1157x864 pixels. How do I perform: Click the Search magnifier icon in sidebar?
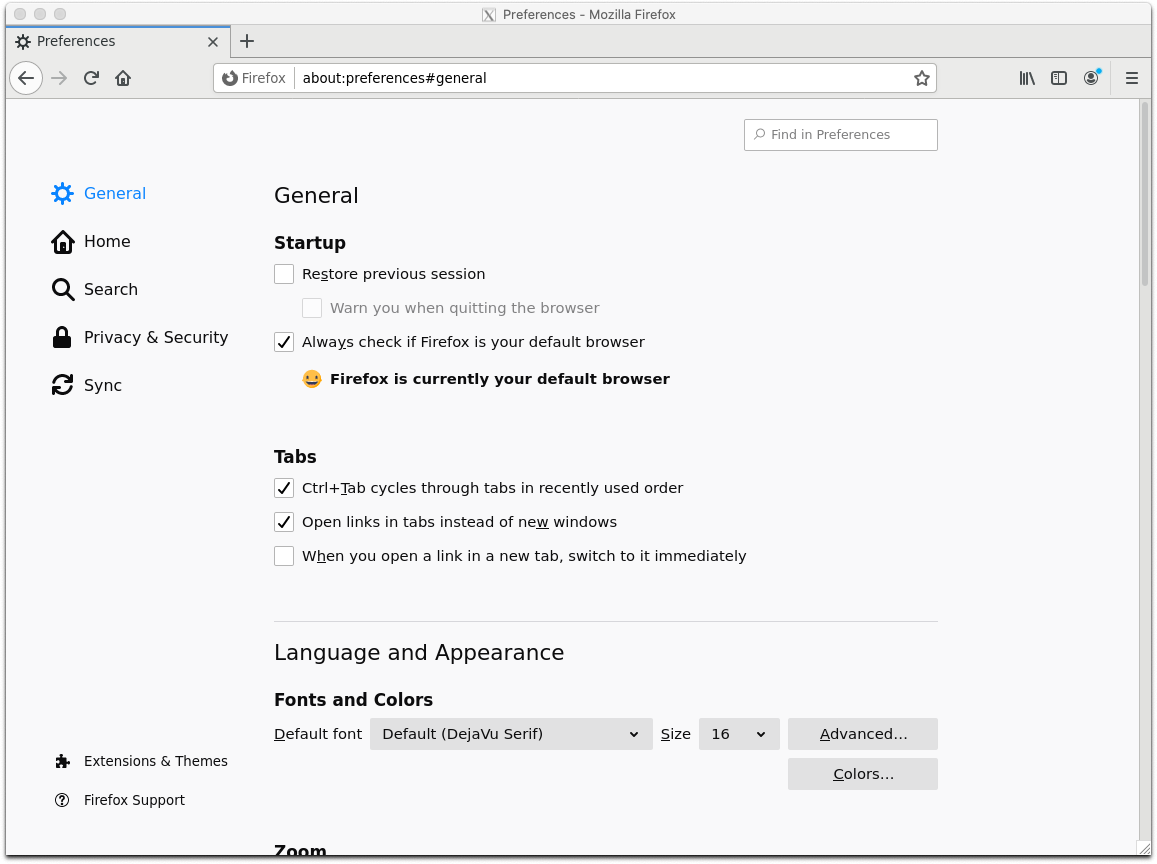click(63, 289)
